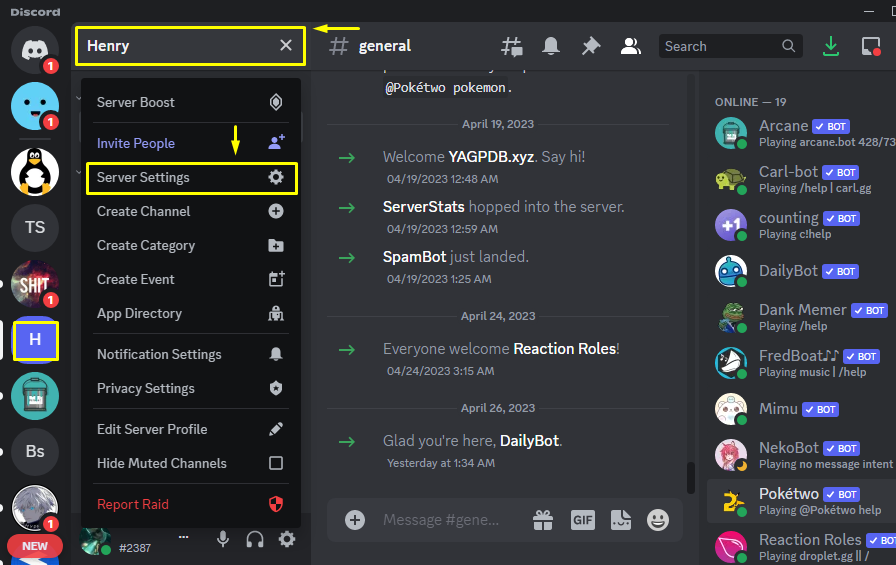Open Notification Settings menu entry
The image size is (896, 565).
[x=191, y=354]
